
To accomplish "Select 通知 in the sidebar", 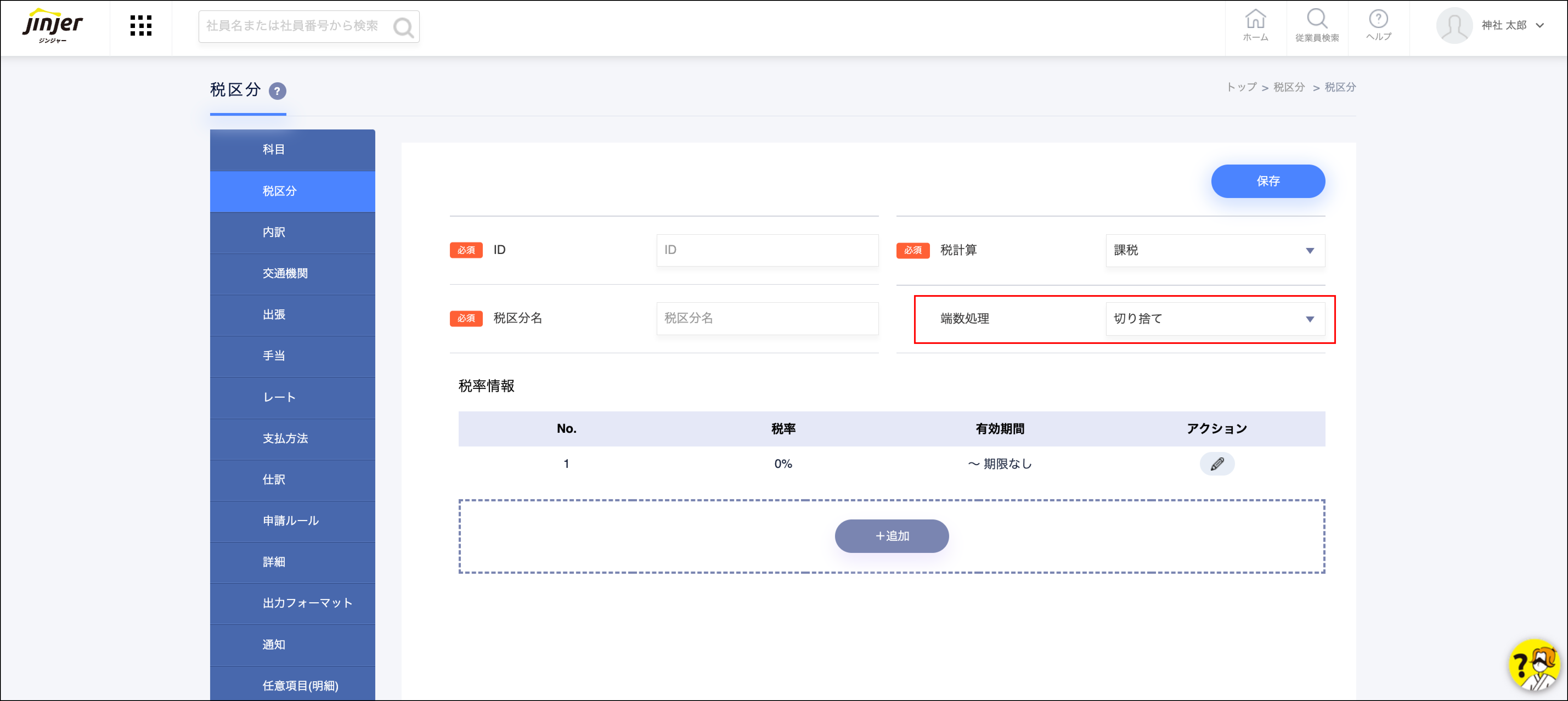I will click(292, 645).
